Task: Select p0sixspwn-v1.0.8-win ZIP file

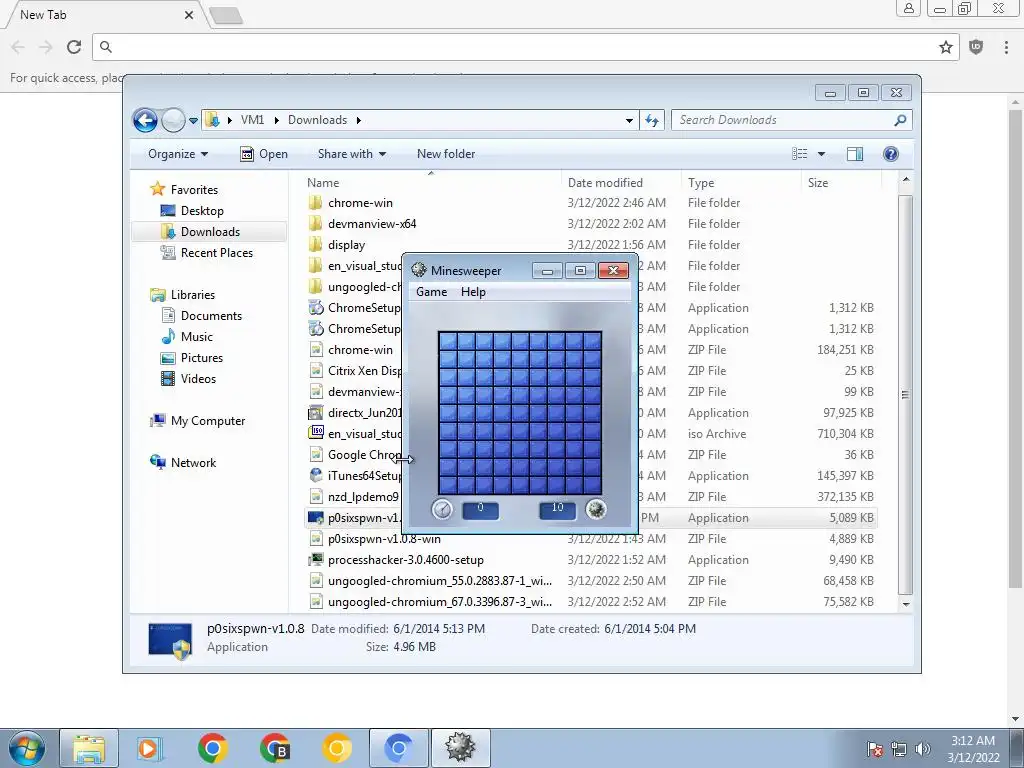Action: pyautogui.click(x=384, y=539)
